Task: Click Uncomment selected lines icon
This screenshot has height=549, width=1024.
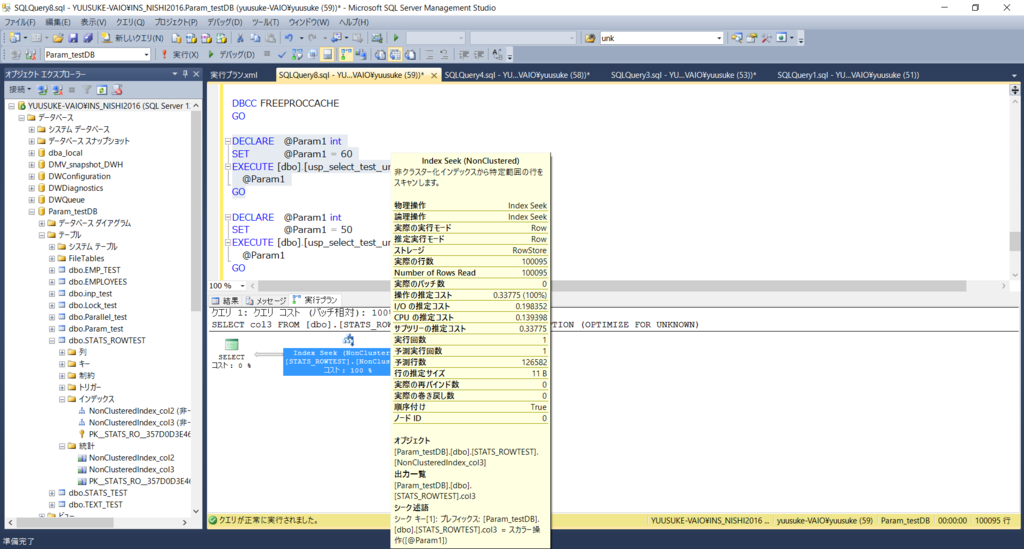Action: point(444,55)
